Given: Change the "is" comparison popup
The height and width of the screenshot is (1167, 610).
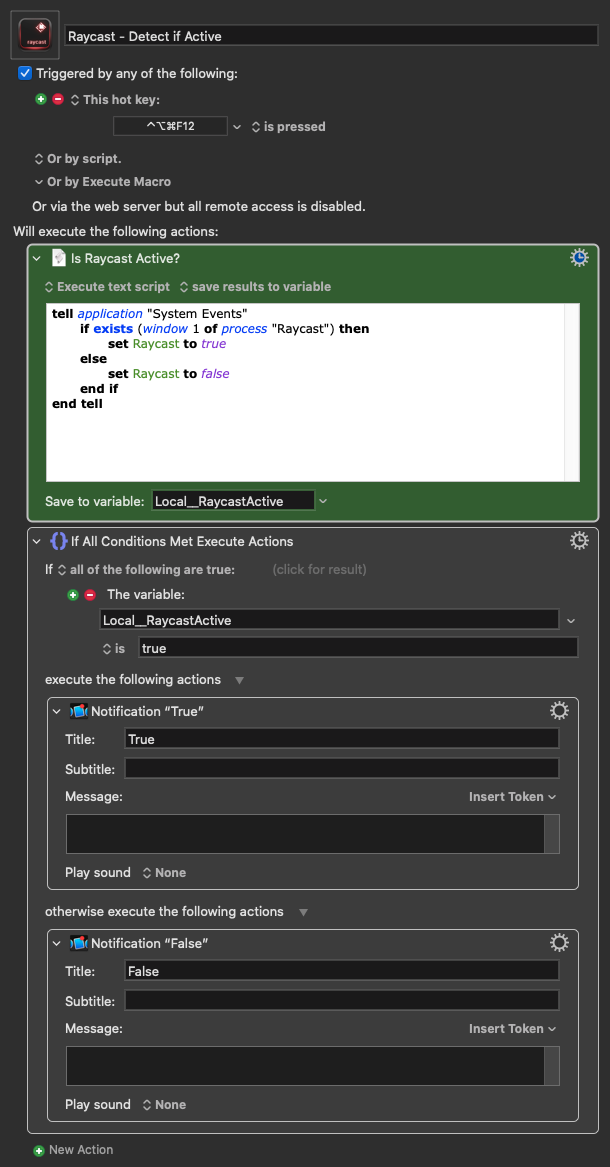Looking at the screenshot, I should 114,649.
